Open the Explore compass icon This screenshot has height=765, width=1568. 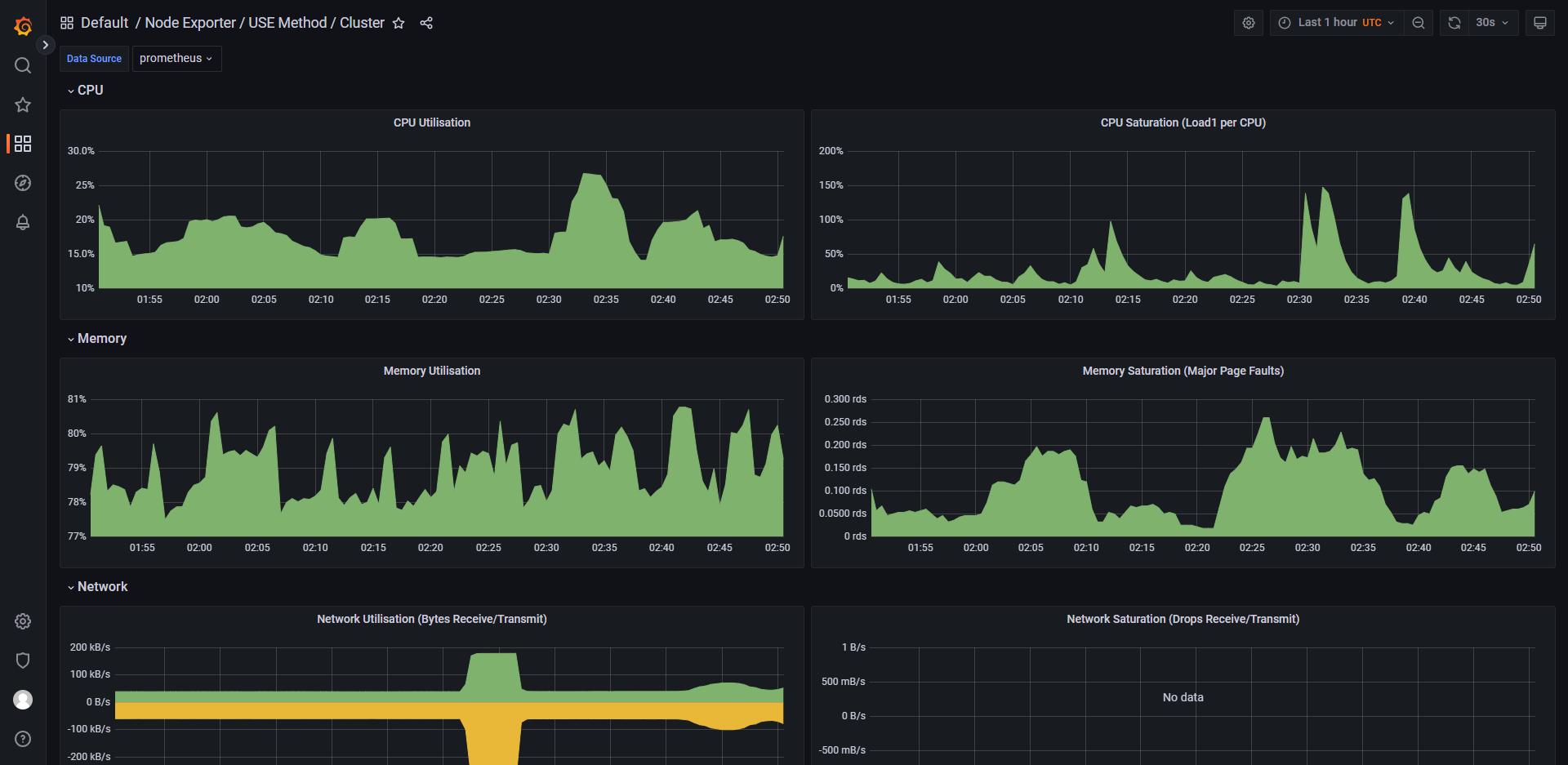coord(23,183)
